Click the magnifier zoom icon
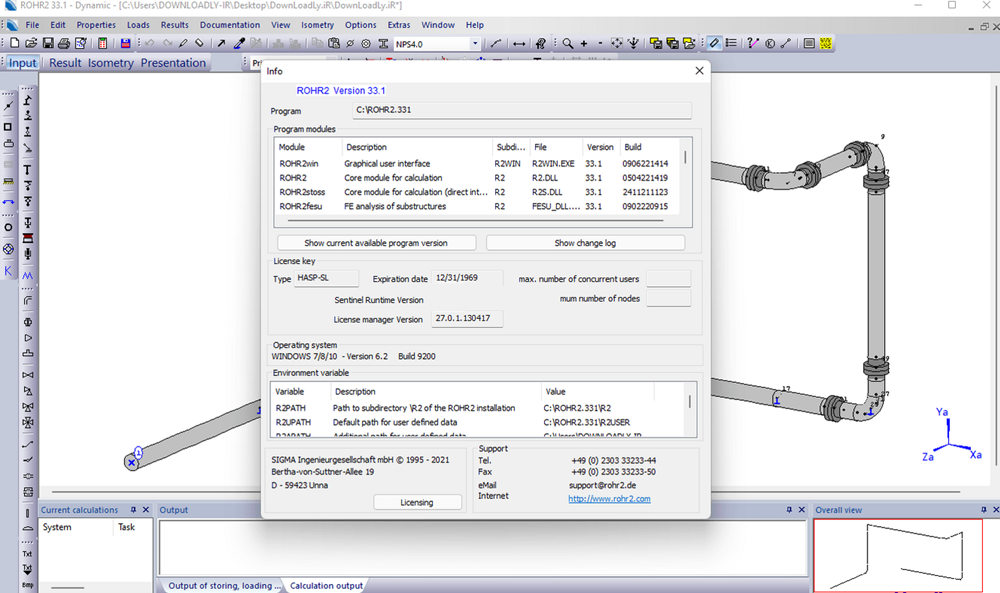 point(567,44)
